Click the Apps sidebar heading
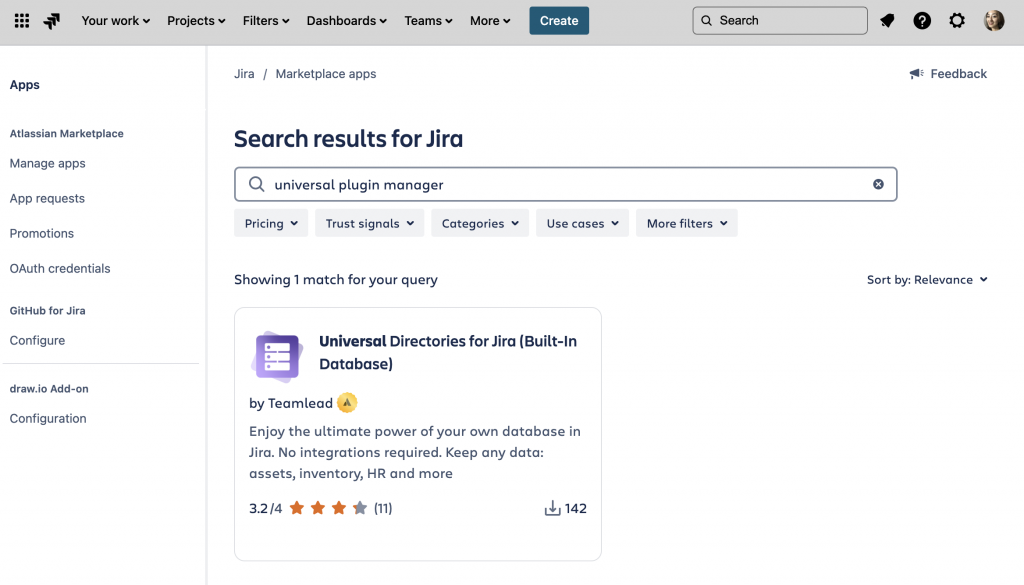 (x=25, y=85)
